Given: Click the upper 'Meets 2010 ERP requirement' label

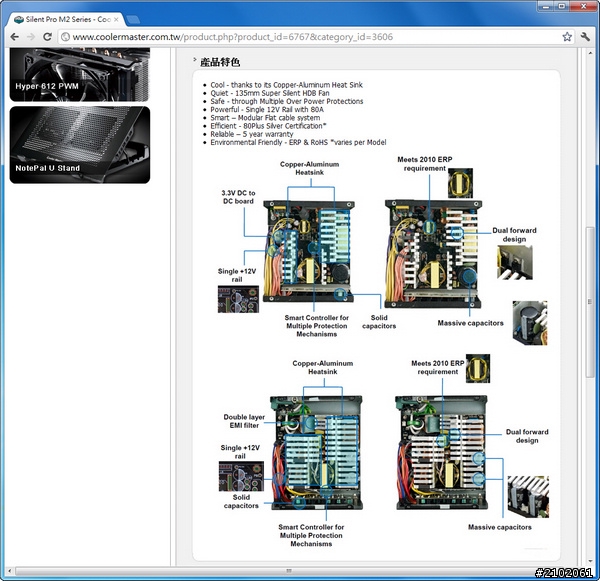Looking at the screenshot, I should [425, 164].
